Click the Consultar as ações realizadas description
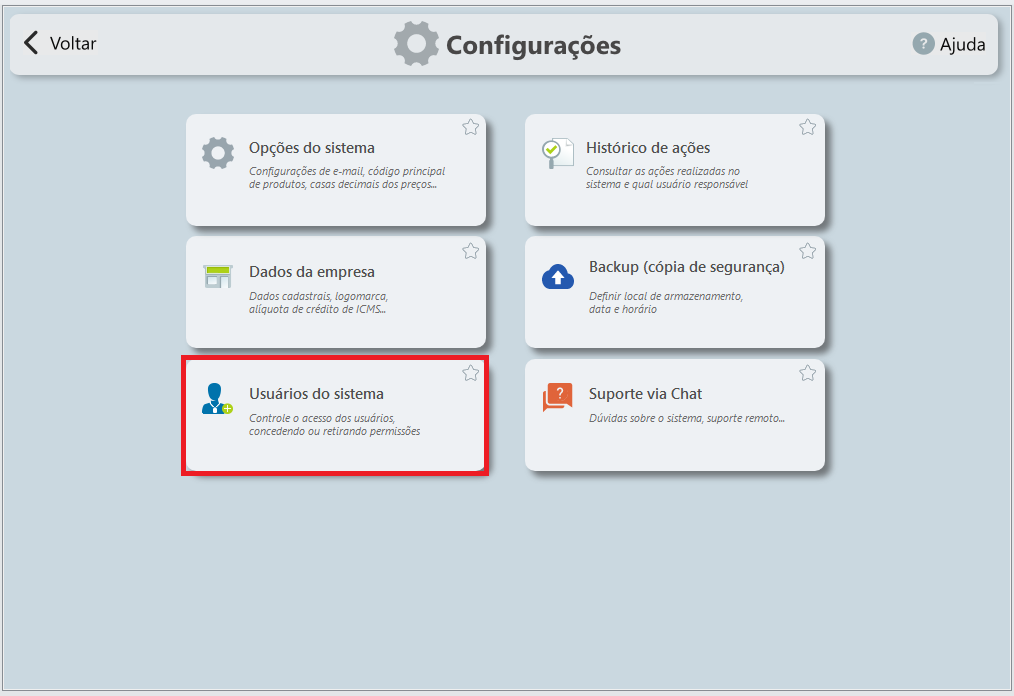 coord(667,178)
